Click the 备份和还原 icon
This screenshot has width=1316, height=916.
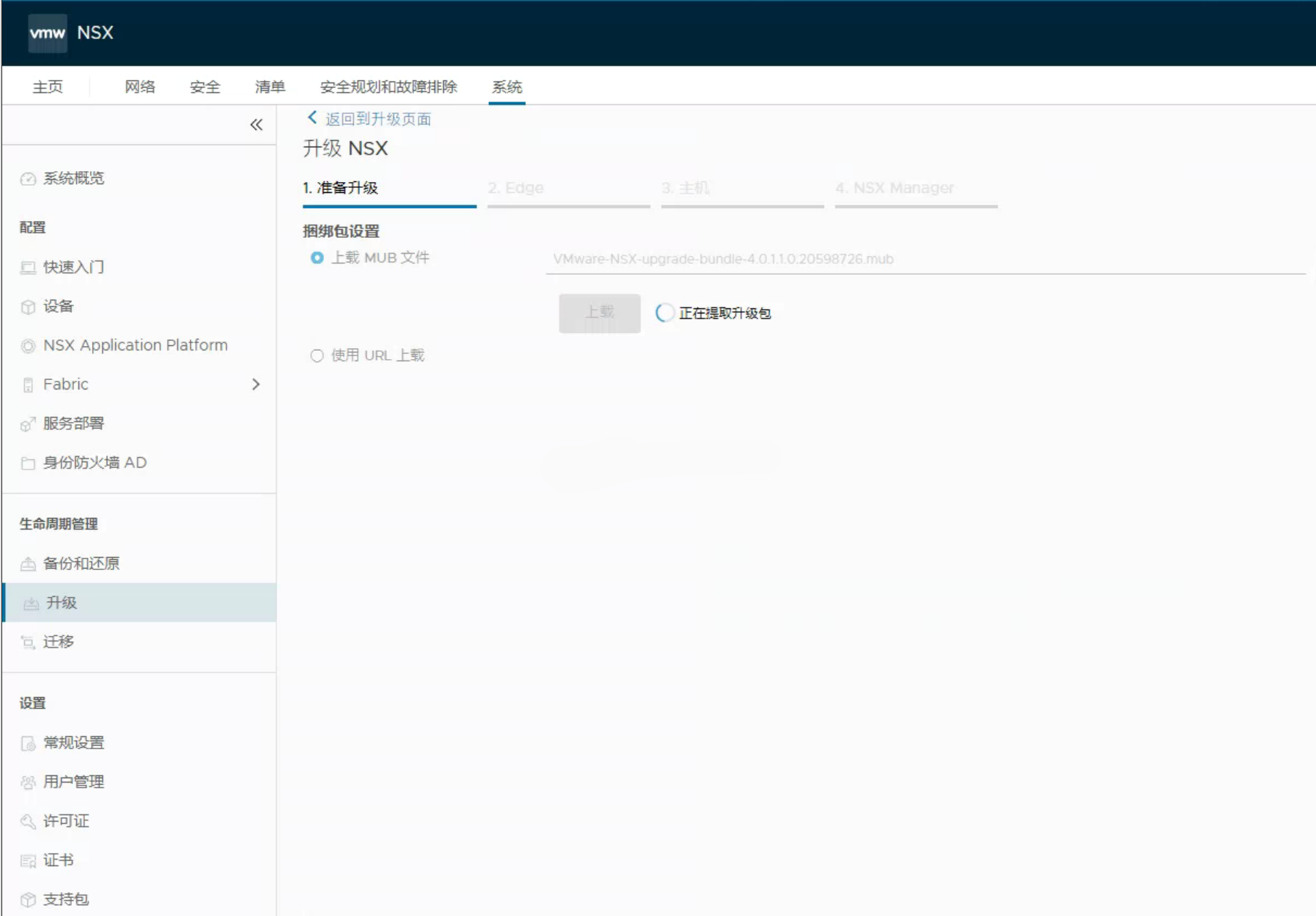tap(28, 564)
